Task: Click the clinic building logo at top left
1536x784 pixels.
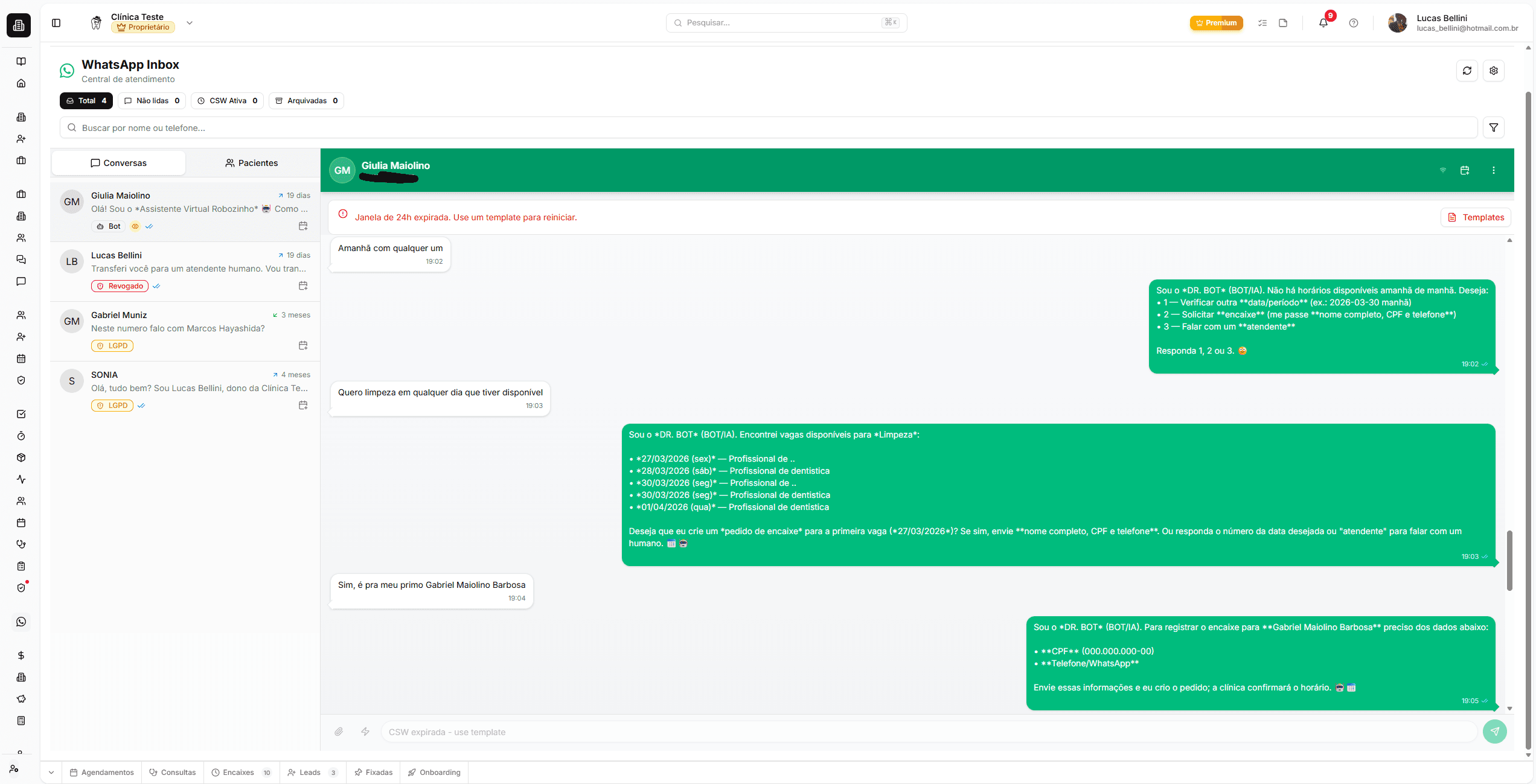Action: coord(19,25)
